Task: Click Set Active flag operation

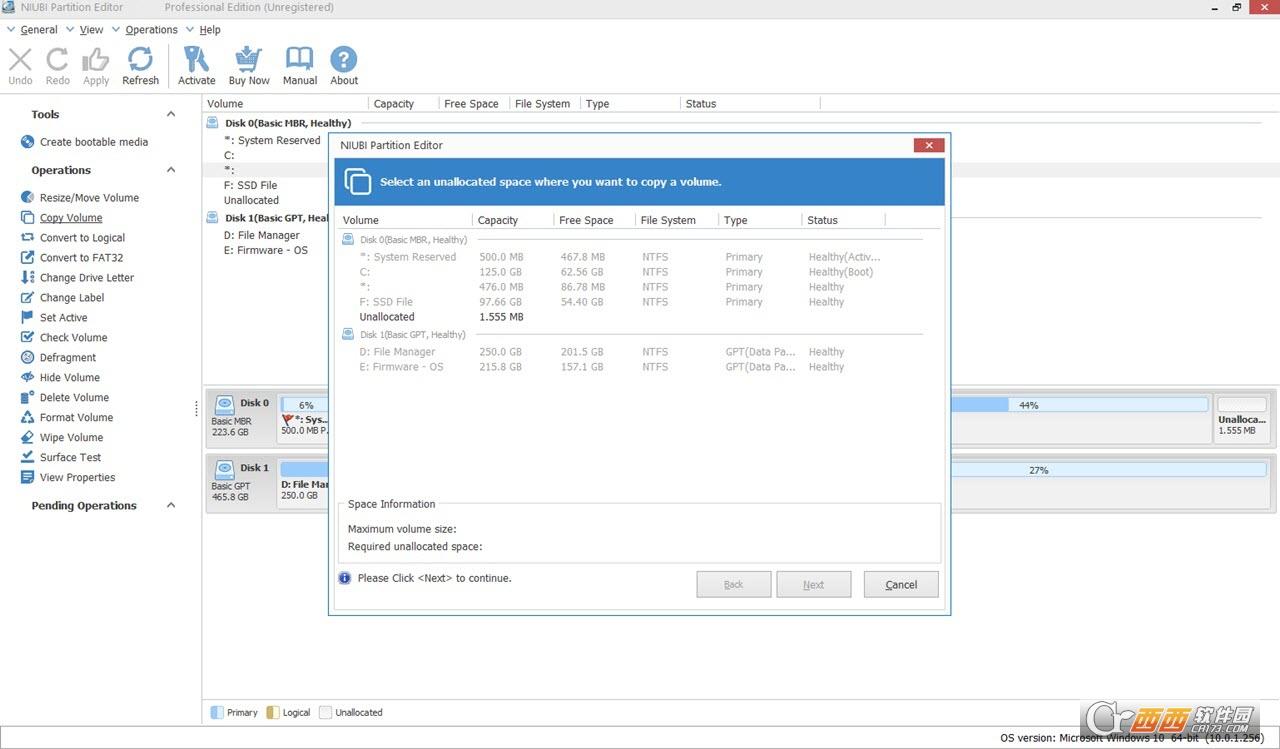Action: 64,318
